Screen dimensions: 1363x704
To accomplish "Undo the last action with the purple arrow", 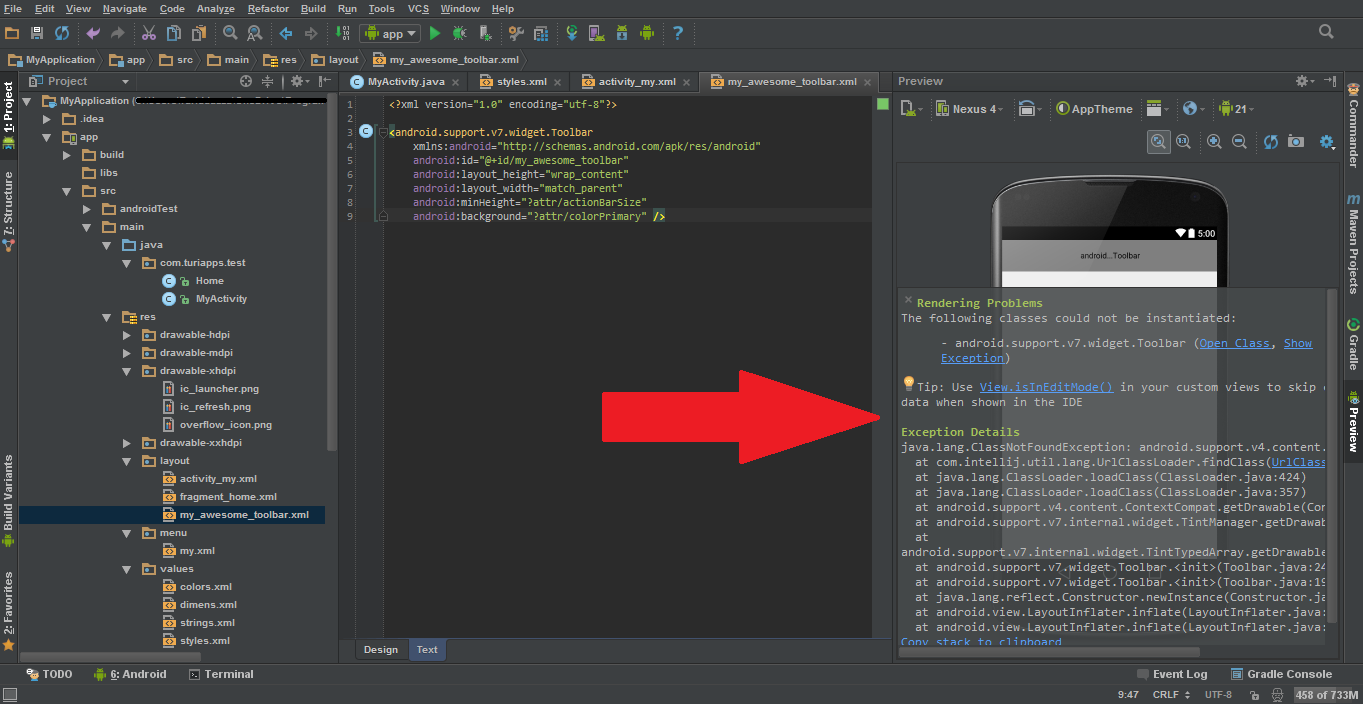I will tap(93, 33).
